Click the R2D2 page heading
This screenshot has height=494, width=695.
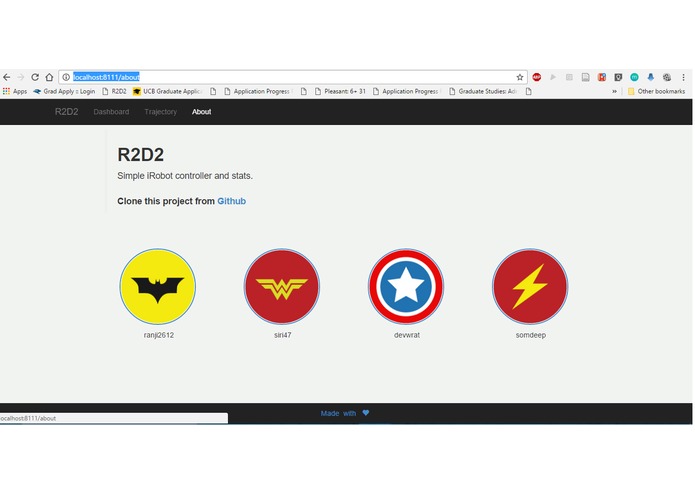141,155
